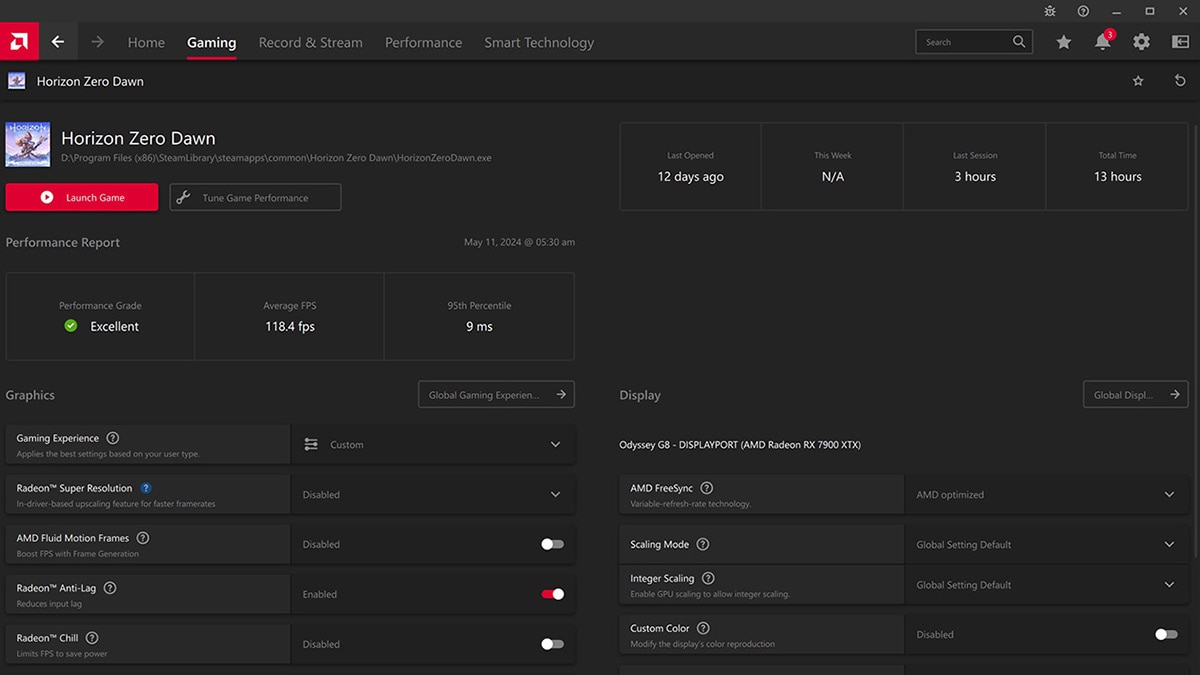The width and height of the screenshot is (1200, 675).
Task: Open help for Custom Color
Action: [703, 628]
